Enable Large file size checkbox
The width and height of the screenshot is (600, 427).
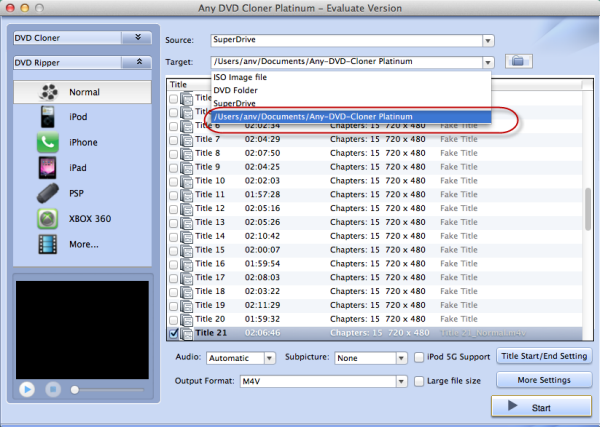[x=419, y=381]
